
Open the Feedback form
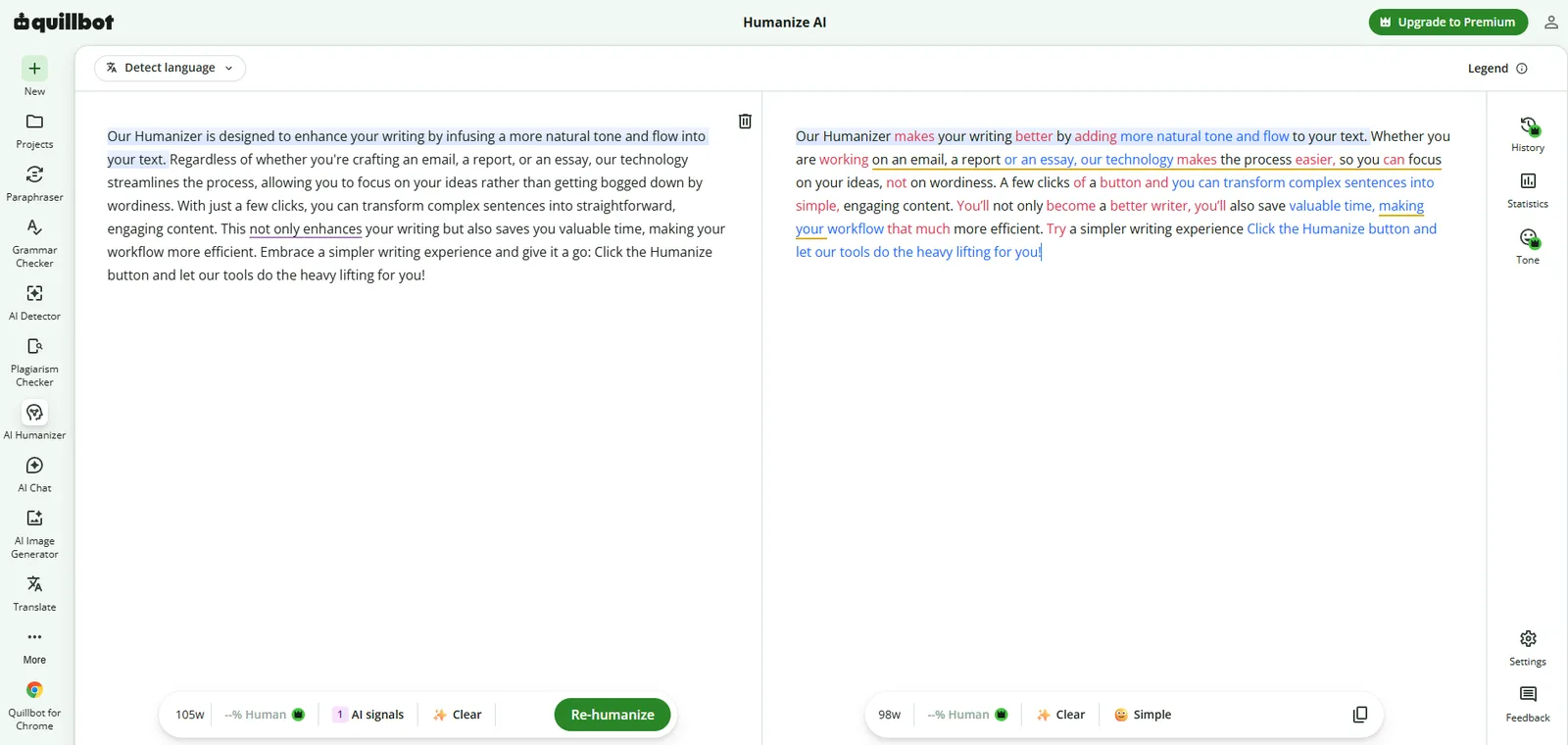point(1528,704)
